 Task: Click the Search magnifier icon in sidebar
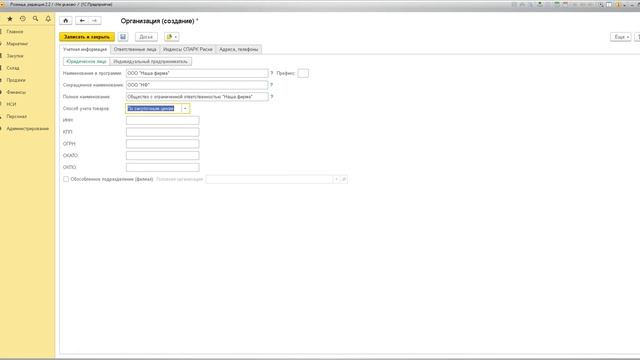tap(36, 19)
